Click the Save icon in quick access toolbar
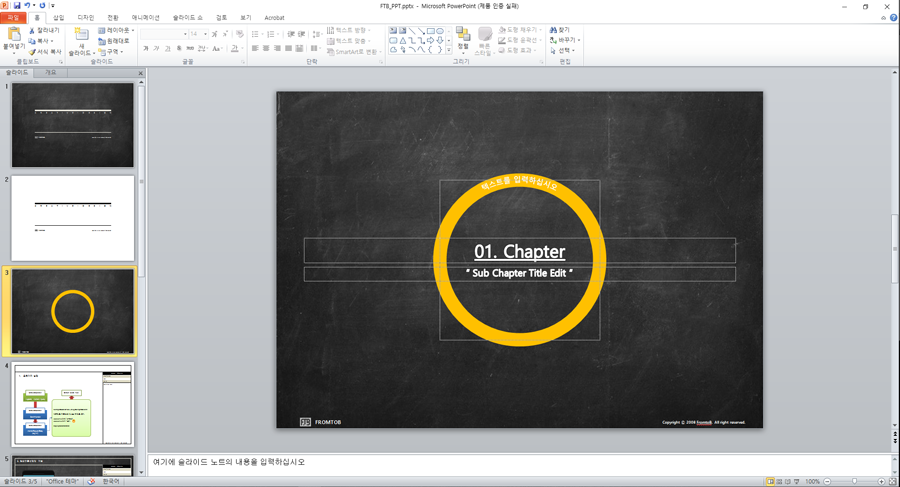This screenshot has height=487, width=900. click(x=17, y=6)
